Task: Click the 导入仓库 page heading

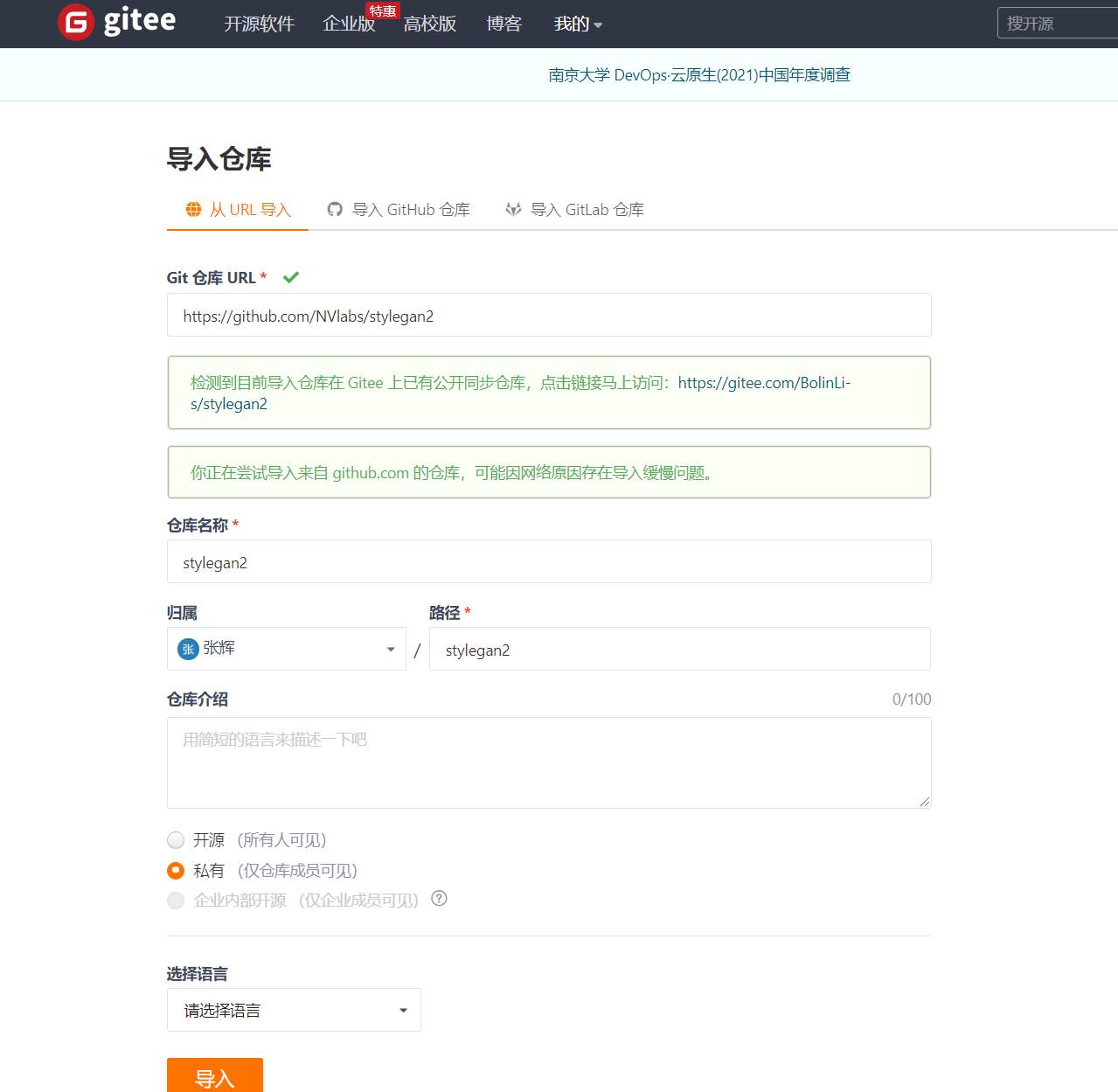Action: 219,159
